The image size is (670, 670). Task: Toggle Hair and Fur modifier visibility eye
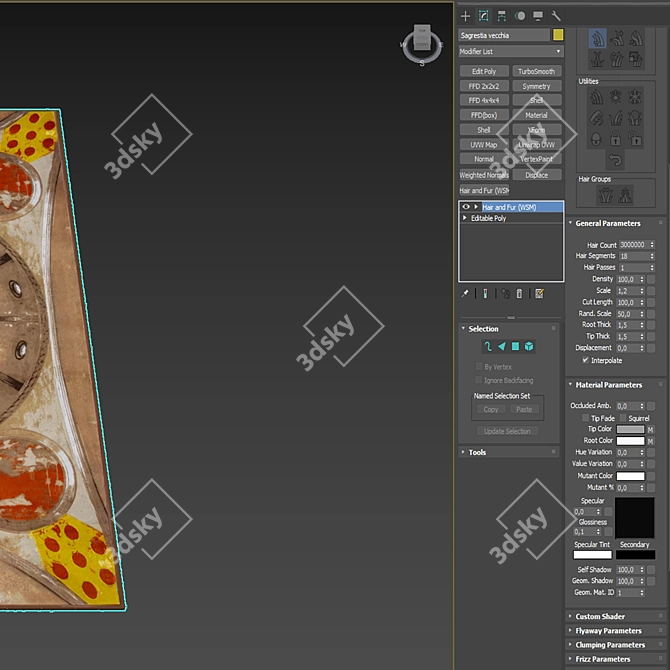coord(466,207)
